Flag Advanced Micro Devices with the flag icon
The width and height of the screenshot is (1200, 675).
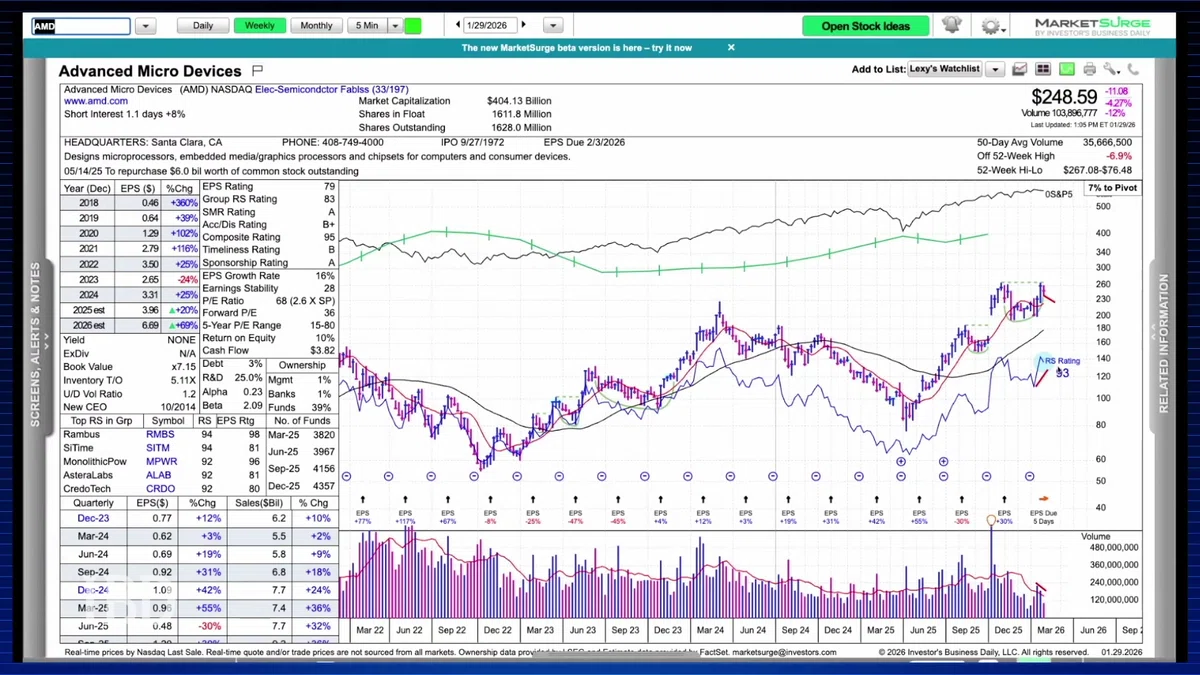[x=257, y=71]
